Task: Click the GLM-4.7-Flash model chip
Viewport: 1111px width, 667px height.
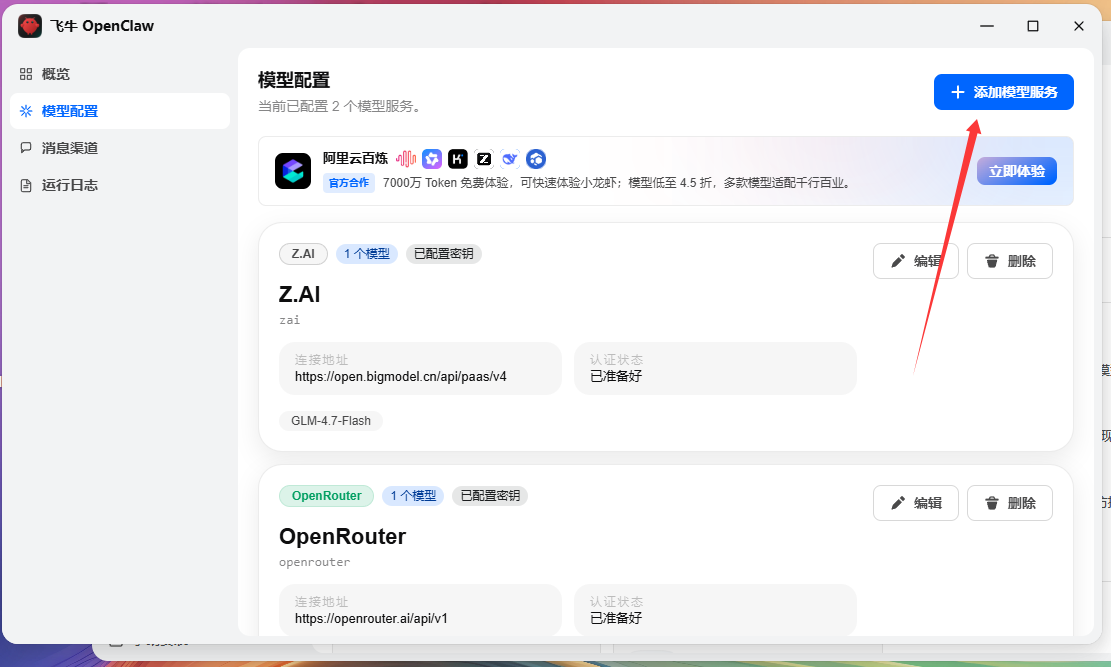Action: click(331, 421)
